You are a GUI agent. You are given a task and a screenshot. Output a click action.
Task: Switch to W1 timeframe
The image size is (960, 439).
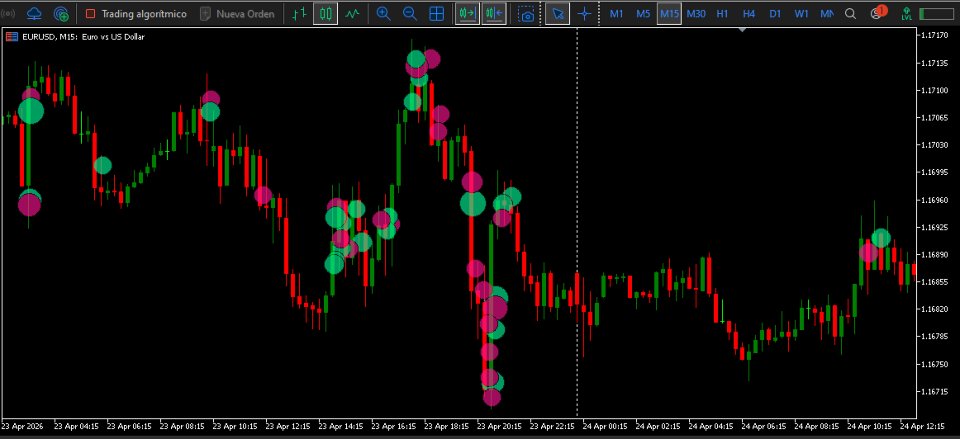pos(801,13)
